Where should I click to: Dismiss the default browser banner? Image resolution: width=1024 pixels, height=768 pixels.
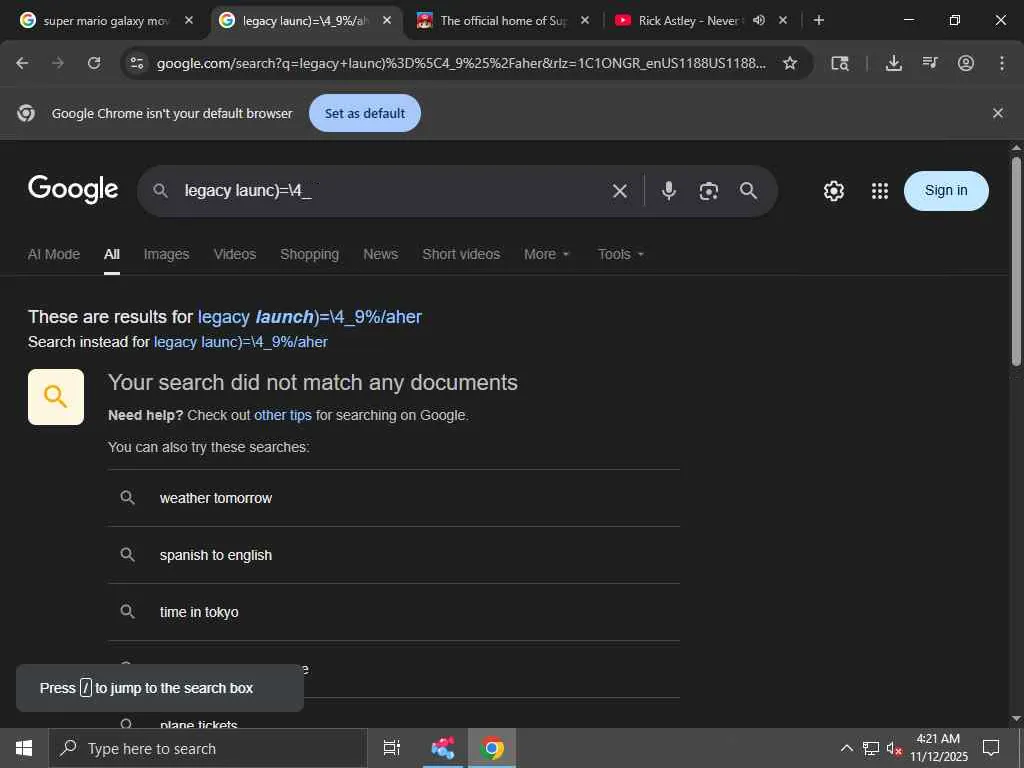pos(997,113)
